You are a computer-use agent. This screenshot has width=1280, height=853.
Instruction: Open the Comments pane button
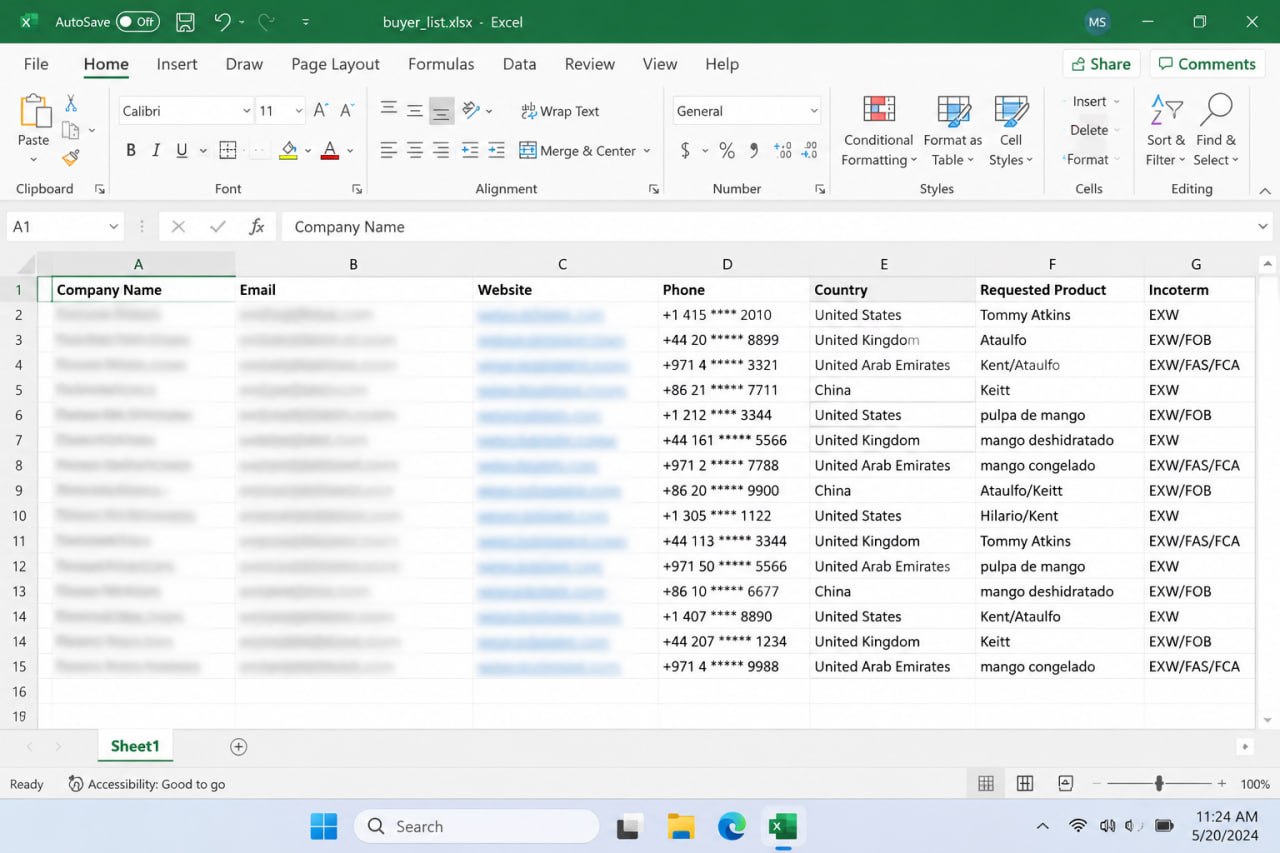[x=1208, y=64]
